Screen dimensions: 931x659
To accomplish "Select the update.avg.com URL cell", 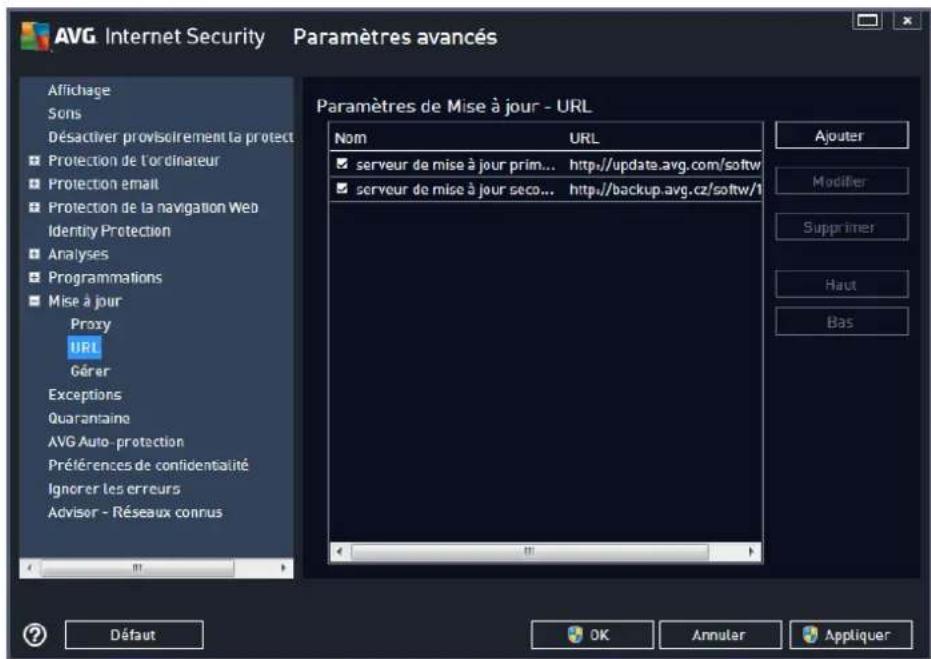I will (x=664, y=164).
